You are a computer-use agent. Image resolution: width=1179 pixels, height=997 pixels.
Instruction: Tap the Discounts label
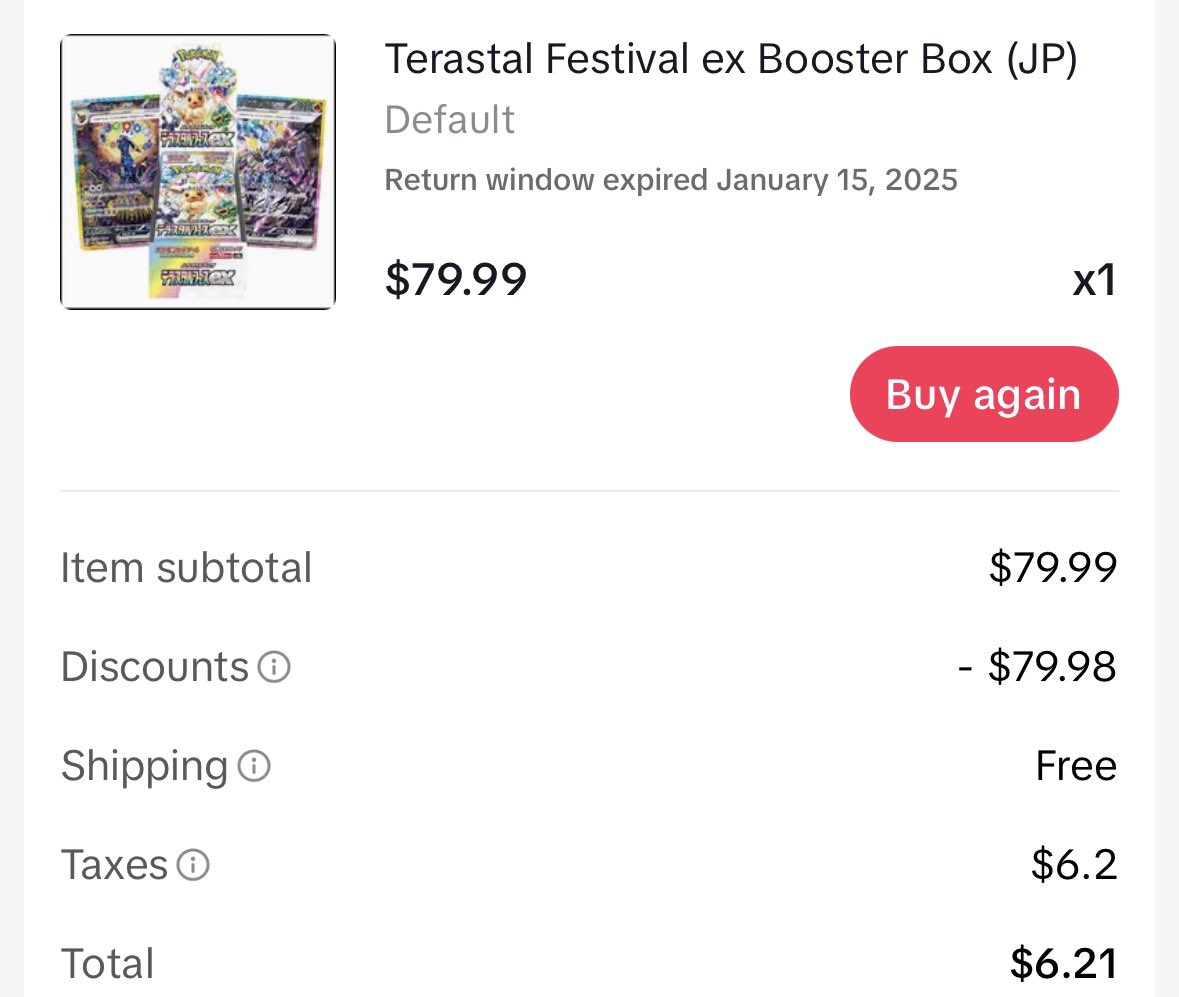[154, 667]
